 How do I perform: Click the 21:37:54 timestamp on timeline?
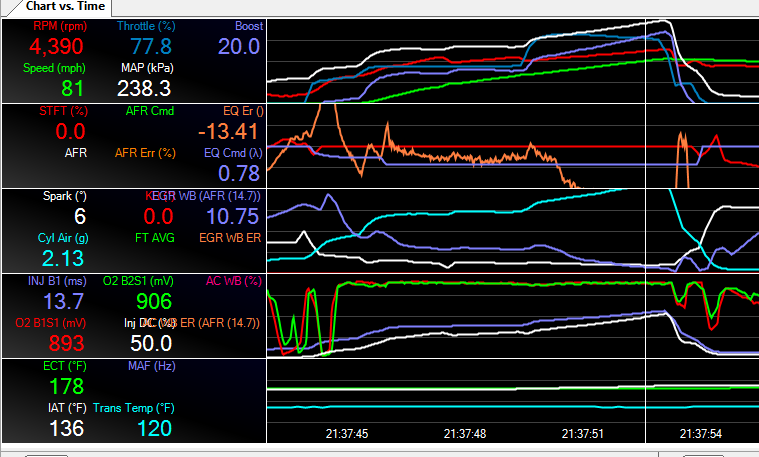700,434
